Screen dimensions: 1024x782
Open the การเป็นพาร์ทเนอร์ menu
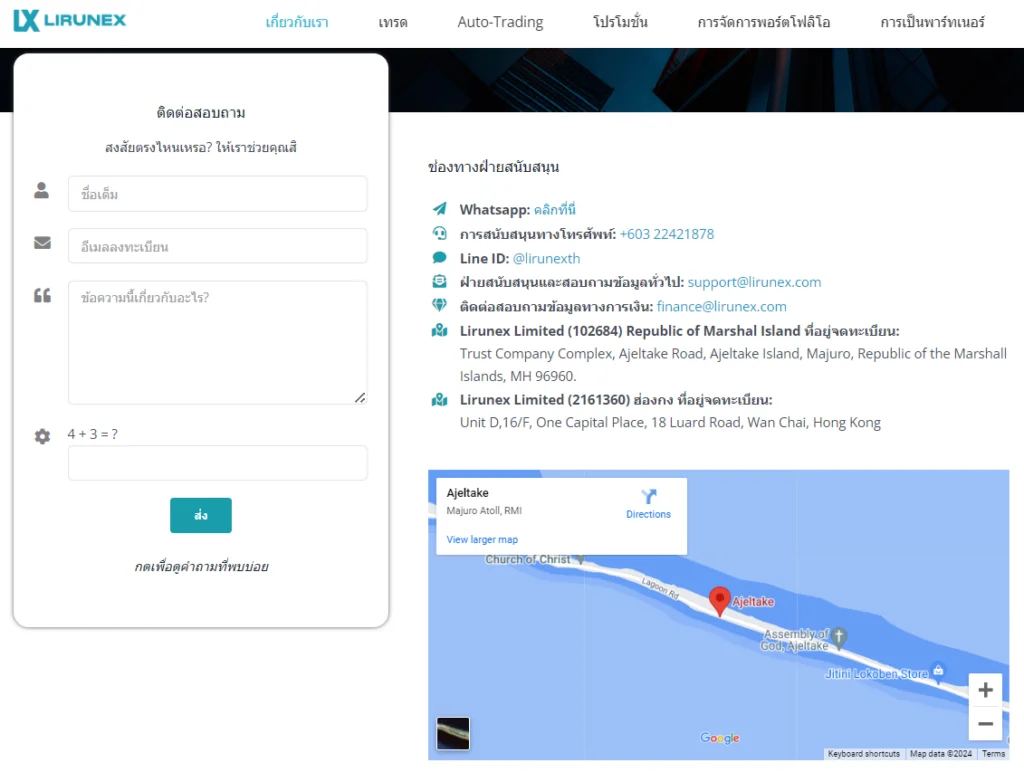point(932,22)
